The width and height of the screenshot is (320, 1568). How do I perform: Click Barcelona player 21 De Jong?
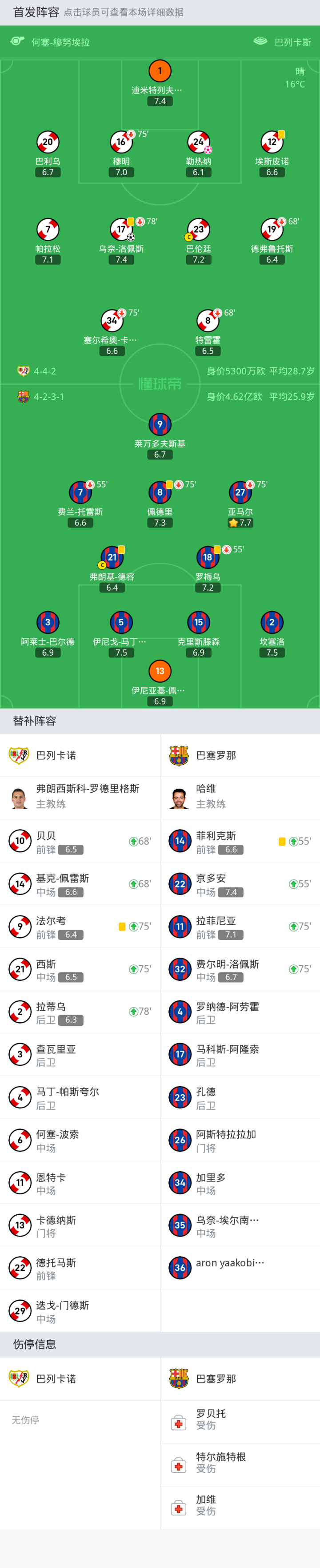[x=112, y=557]
